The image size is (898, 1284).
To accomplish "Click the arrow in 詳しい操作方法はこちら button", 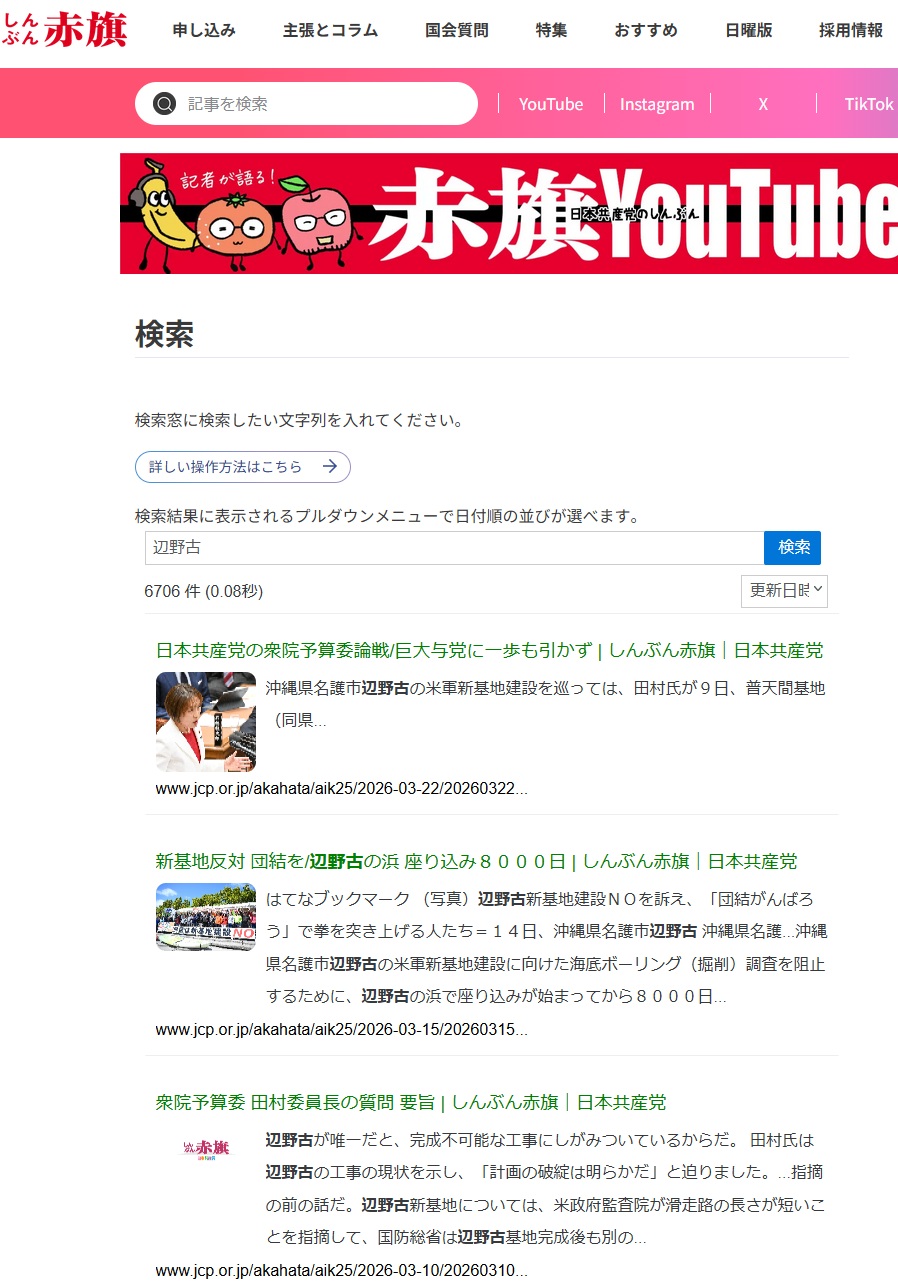I will pos(330,467).
